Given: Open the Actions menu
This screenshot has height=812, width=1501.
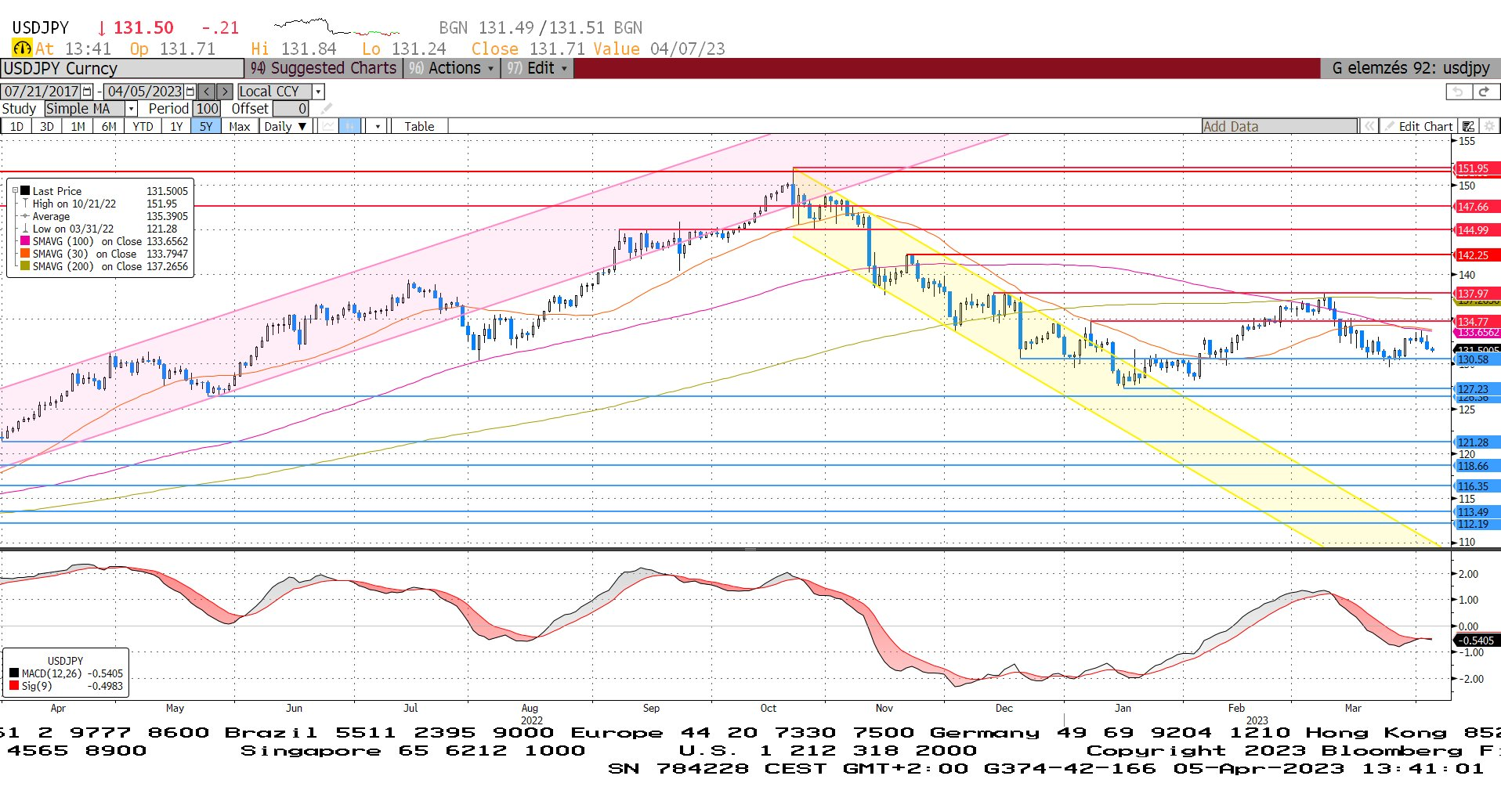Looking at the screenshot, I should 452,68.
